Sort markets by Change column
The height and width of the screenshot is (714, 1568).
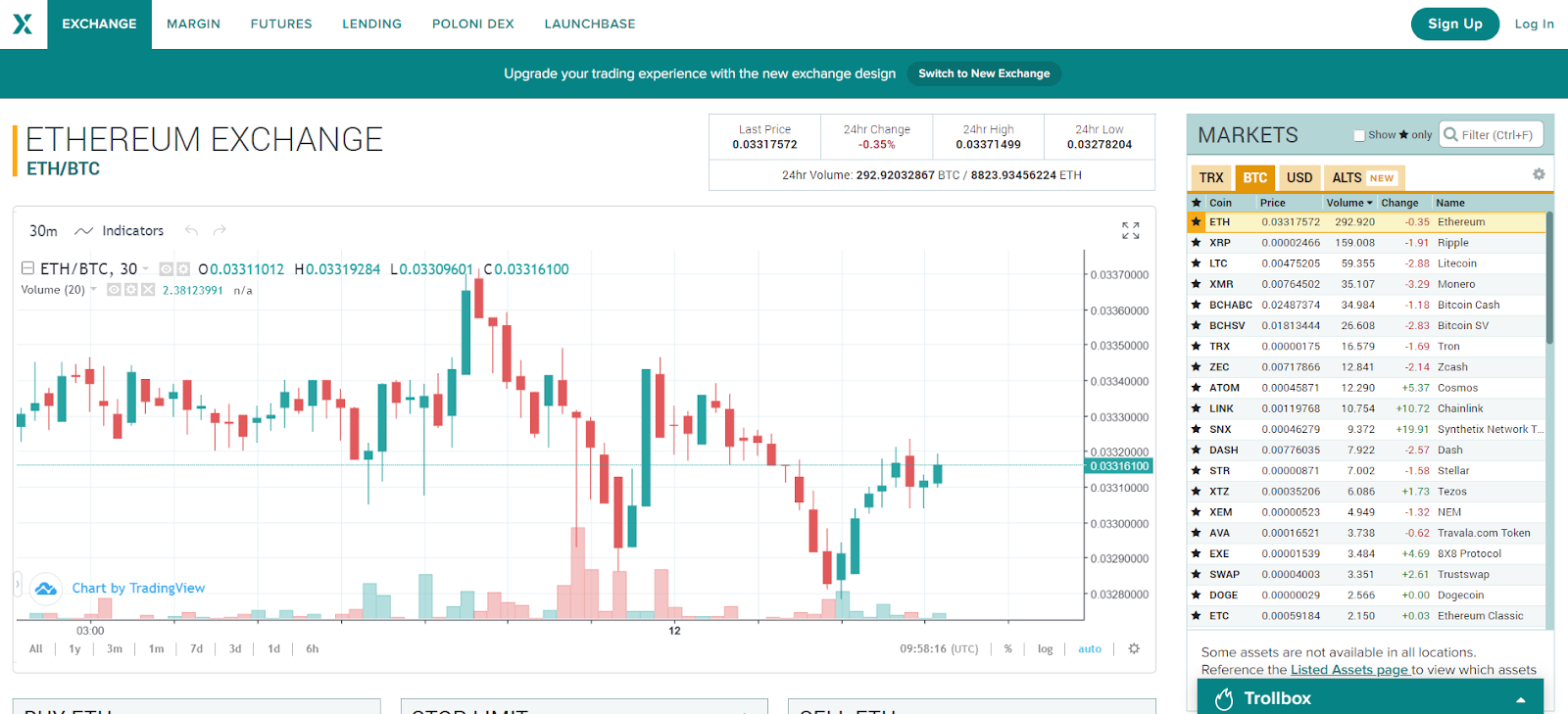(1399, 203)
